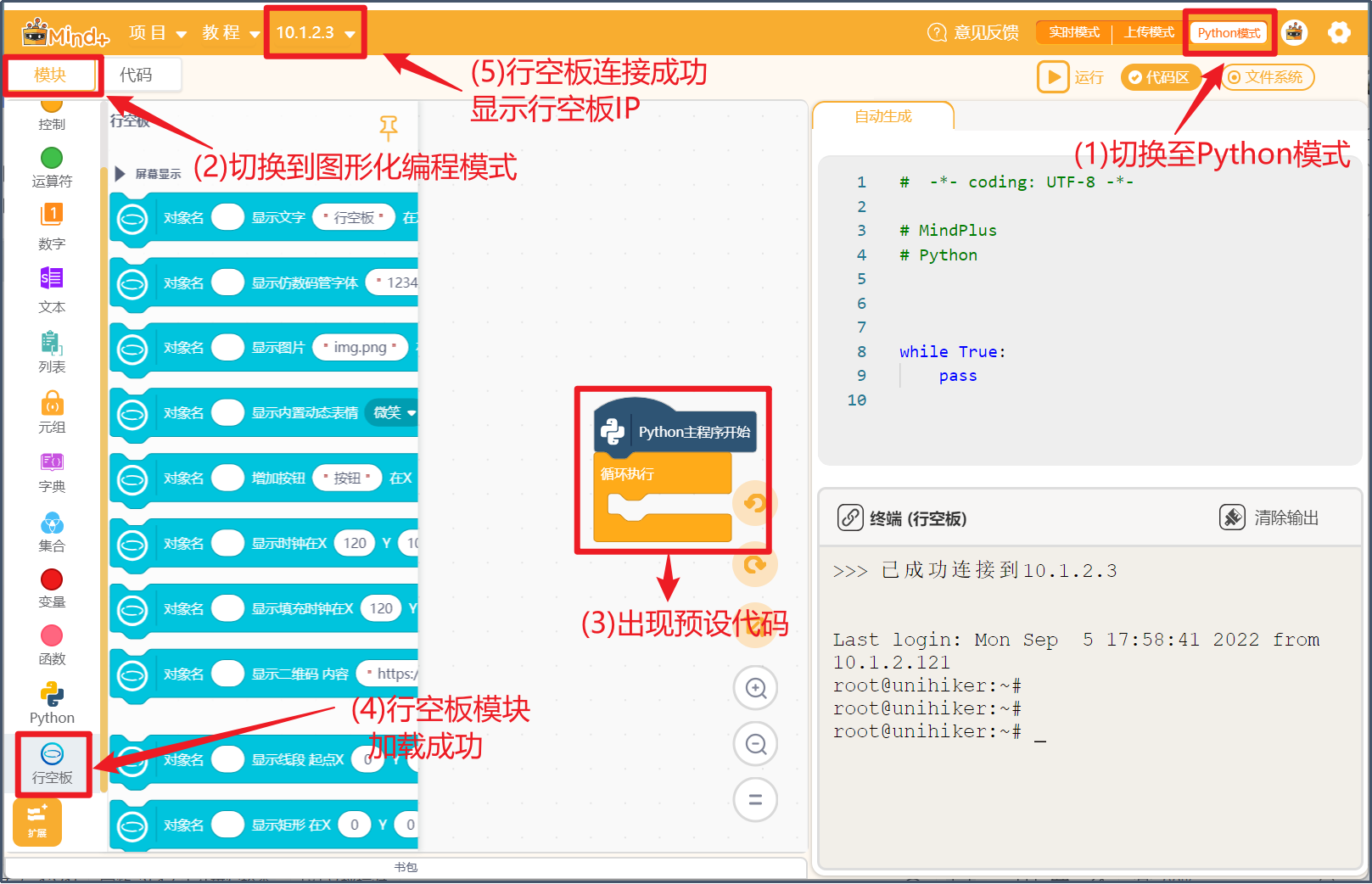Toggle the 代码区 code area
Screen dimensions: 1372x884
(x=1159, y=77)
